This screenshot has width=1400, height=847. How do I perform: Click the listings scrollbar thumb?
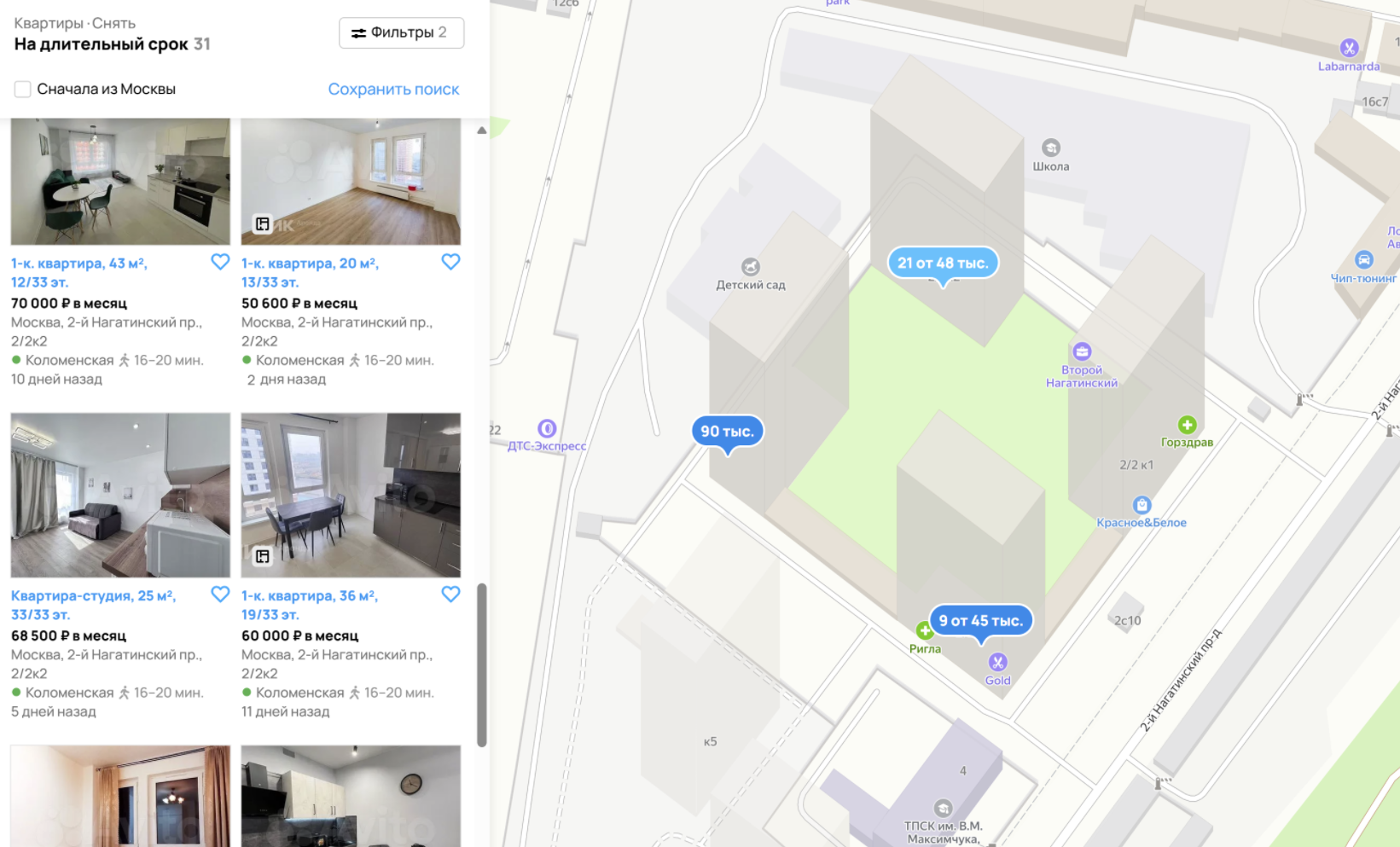(482, 665)
